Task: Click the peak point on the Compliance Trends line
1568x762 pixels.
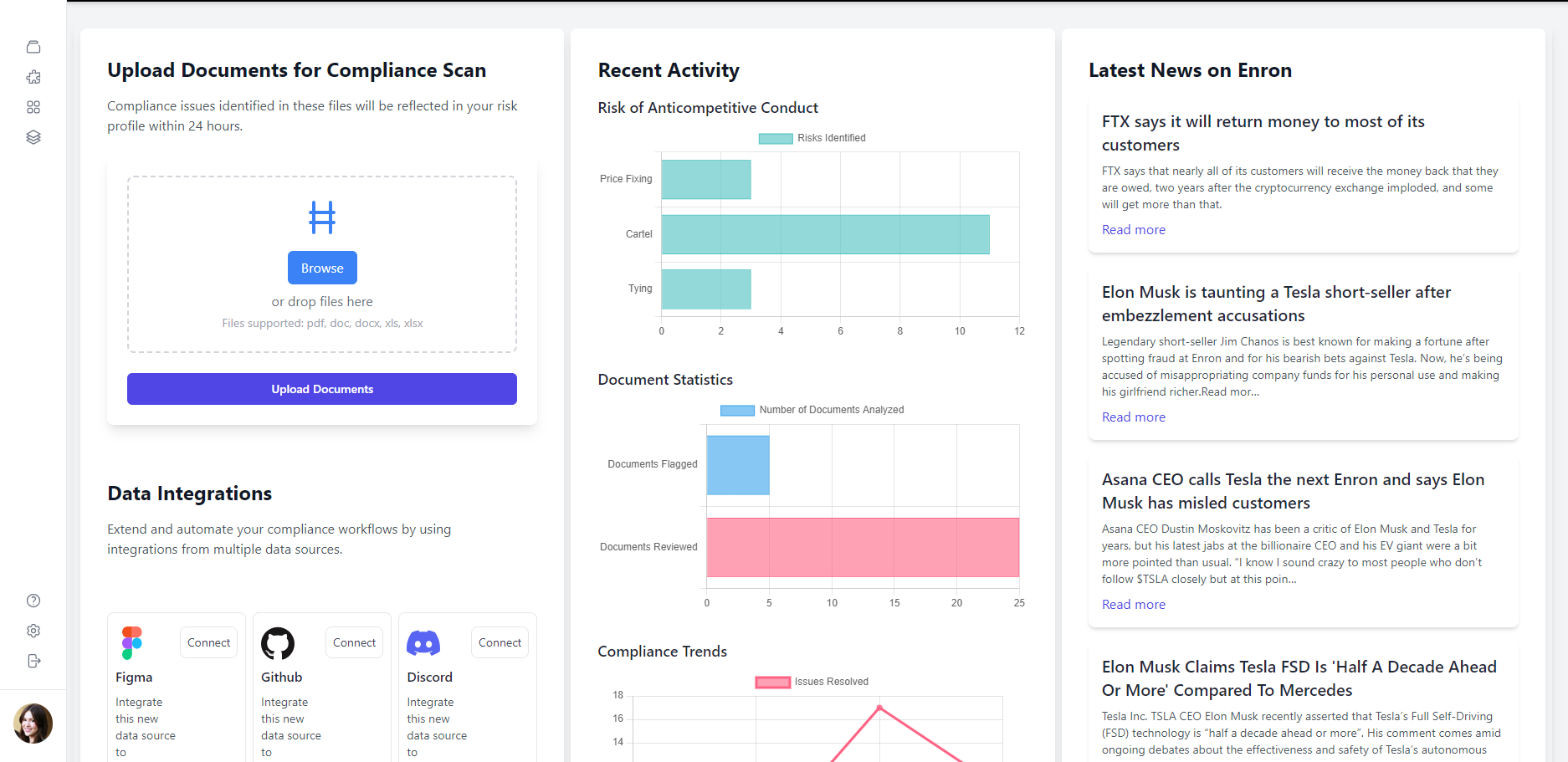Action: click(x=879, y=708)
